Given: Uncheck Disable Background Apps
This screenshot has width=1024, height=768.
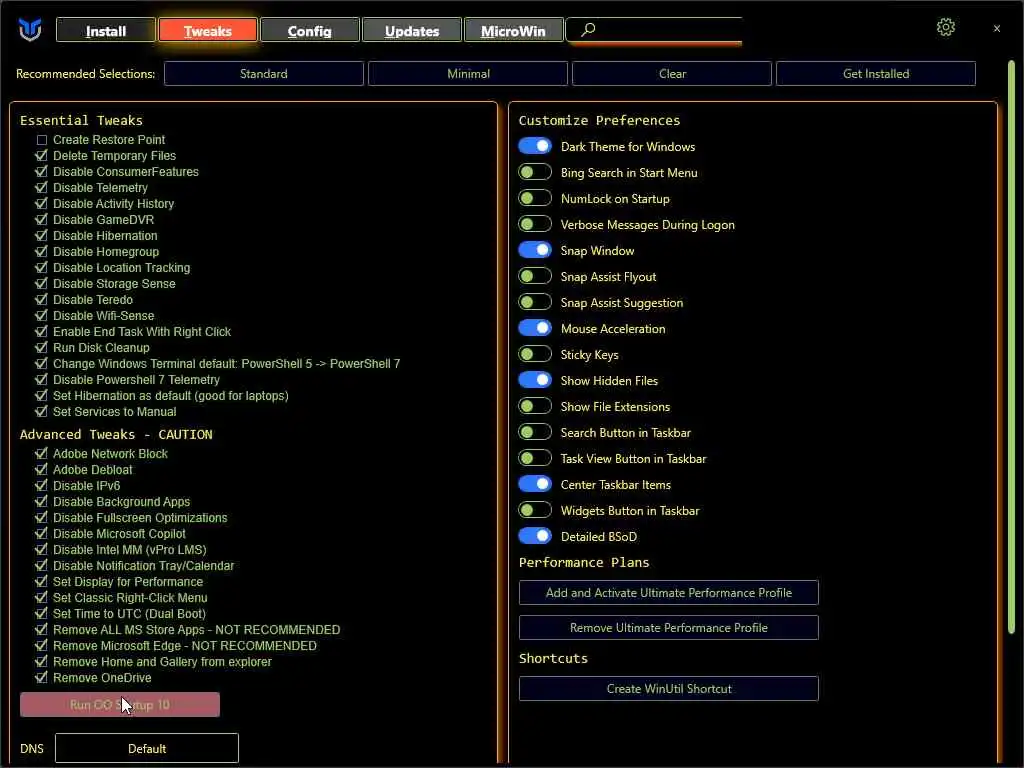Looking at the screenshot, I should (42, 502).
